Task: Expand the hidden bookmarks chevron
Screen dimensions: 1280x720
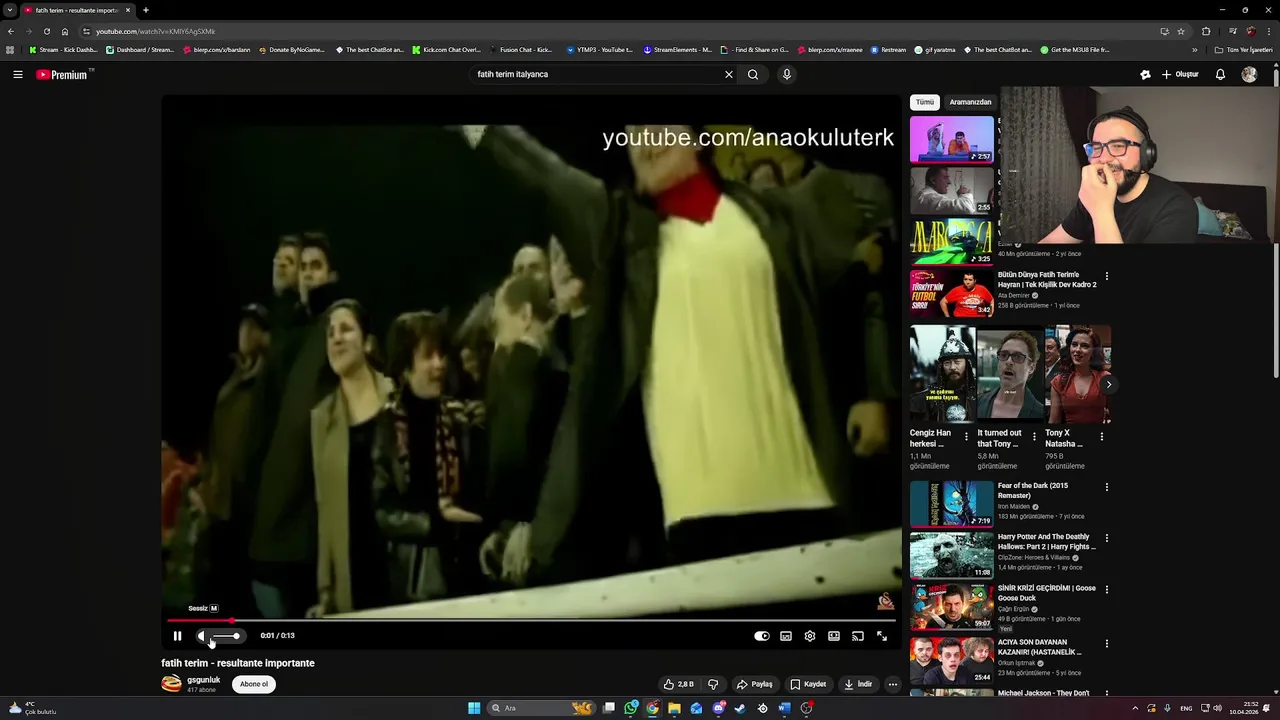Action: [x=1195, y=49]
